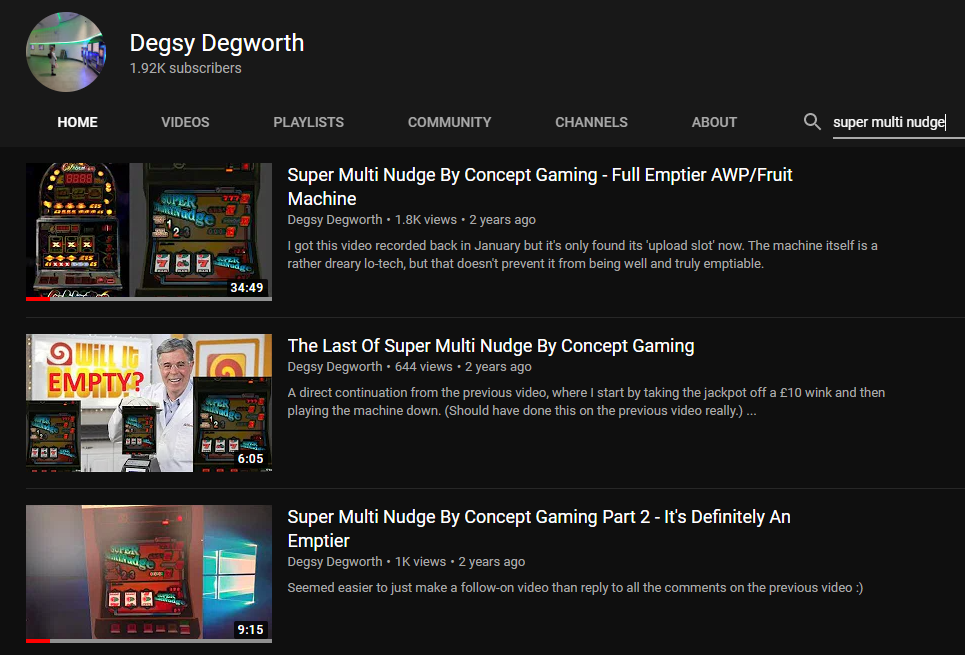965x655 pixels.
Task: Click Degsy Degworth link under the 644 views video
Action: [334, 367]
